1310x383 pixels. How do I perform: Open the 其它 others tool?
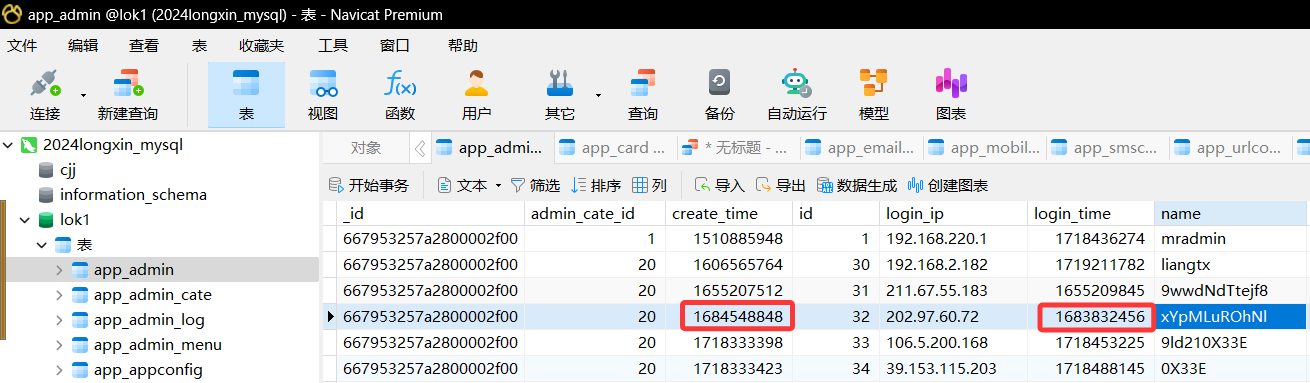tap(560, 95)
